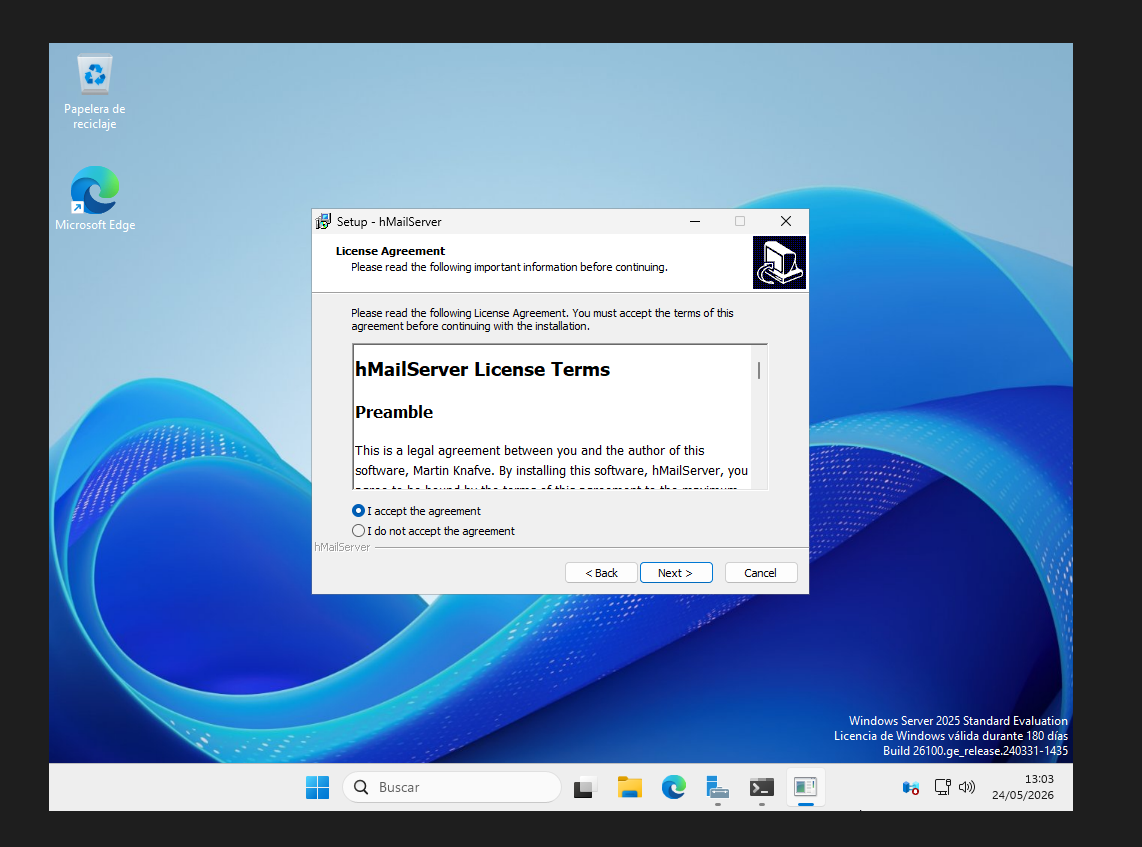Screen dimensions: 1142x847
Task: Minimize the hMailServer Setup window
Action: pos(695,221)
